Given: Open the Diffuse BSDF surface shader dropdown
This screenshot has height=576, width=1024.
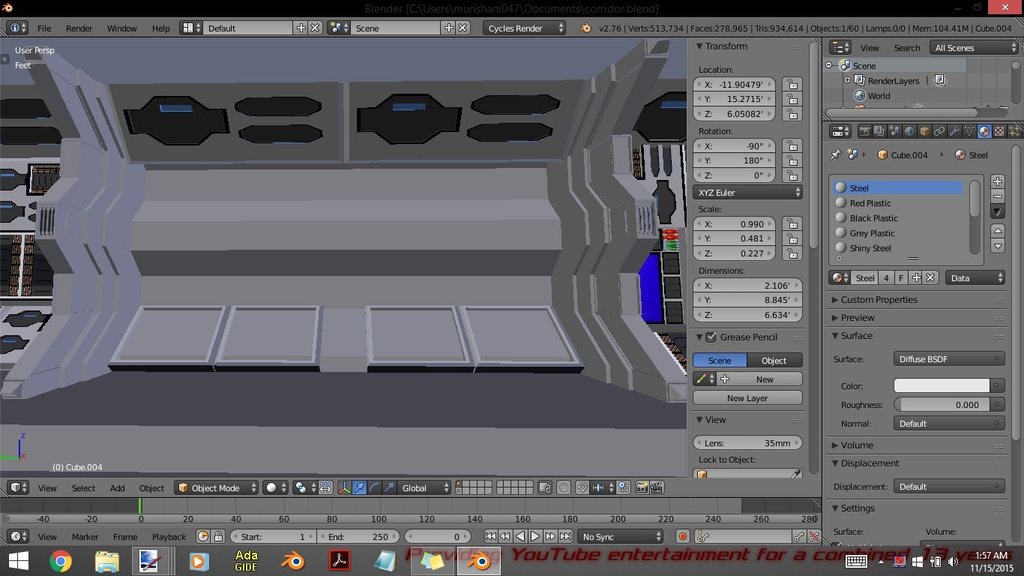Looking at the screenshot, I should point(948,359).
